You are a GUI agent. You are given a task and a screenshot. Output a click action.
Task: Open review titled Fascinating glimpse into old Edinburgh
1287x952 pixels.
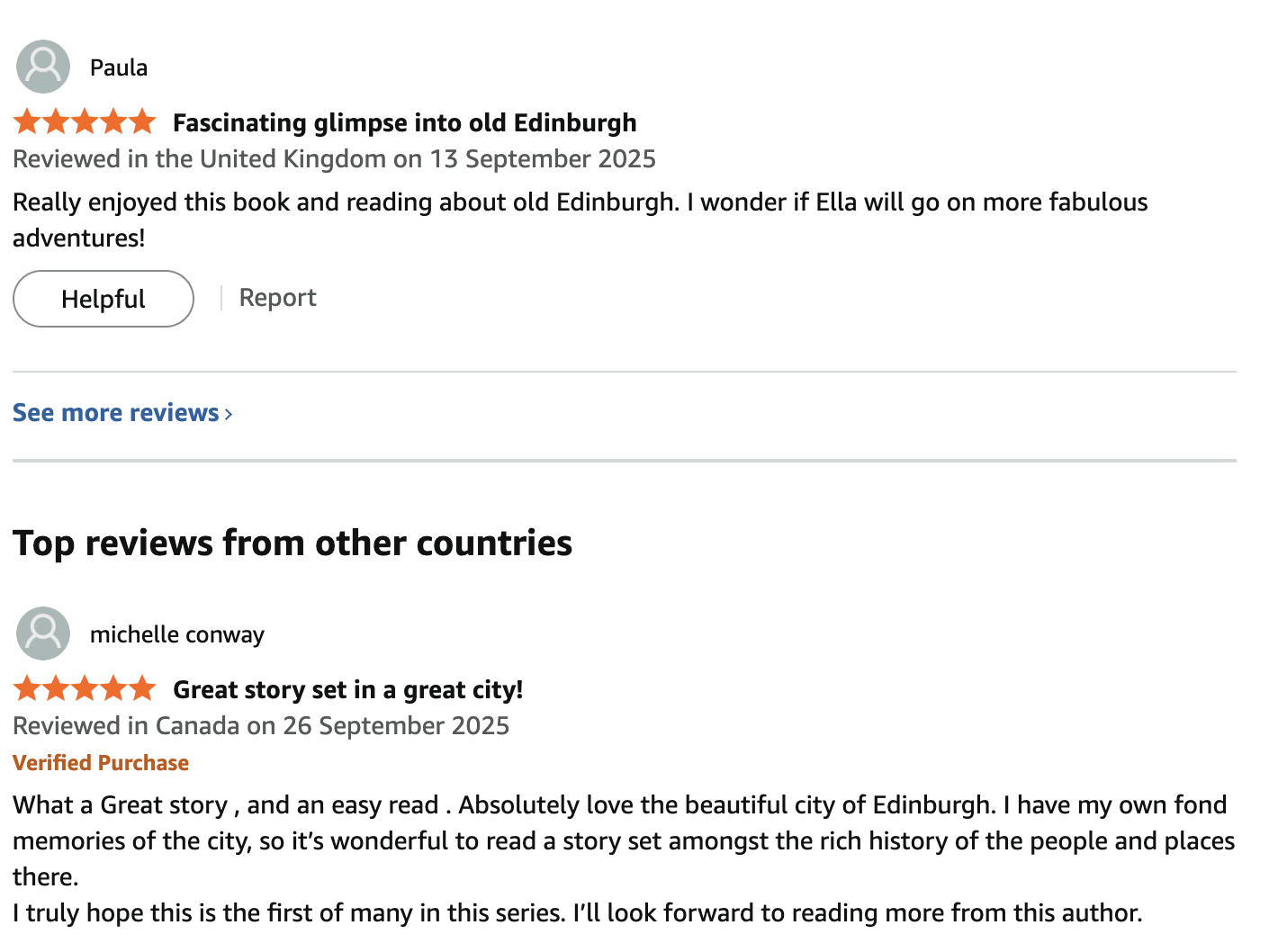405,122
